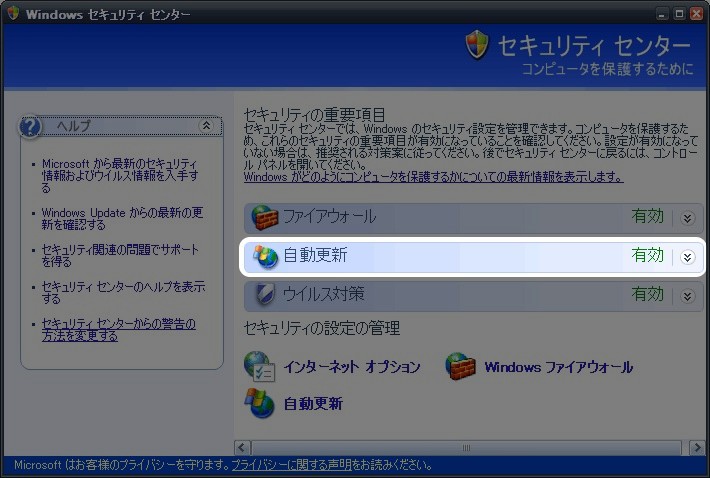Open the プライバシーに関する声明 link
This screenshot has width=710, height=478.
click(x=292, y=465)
